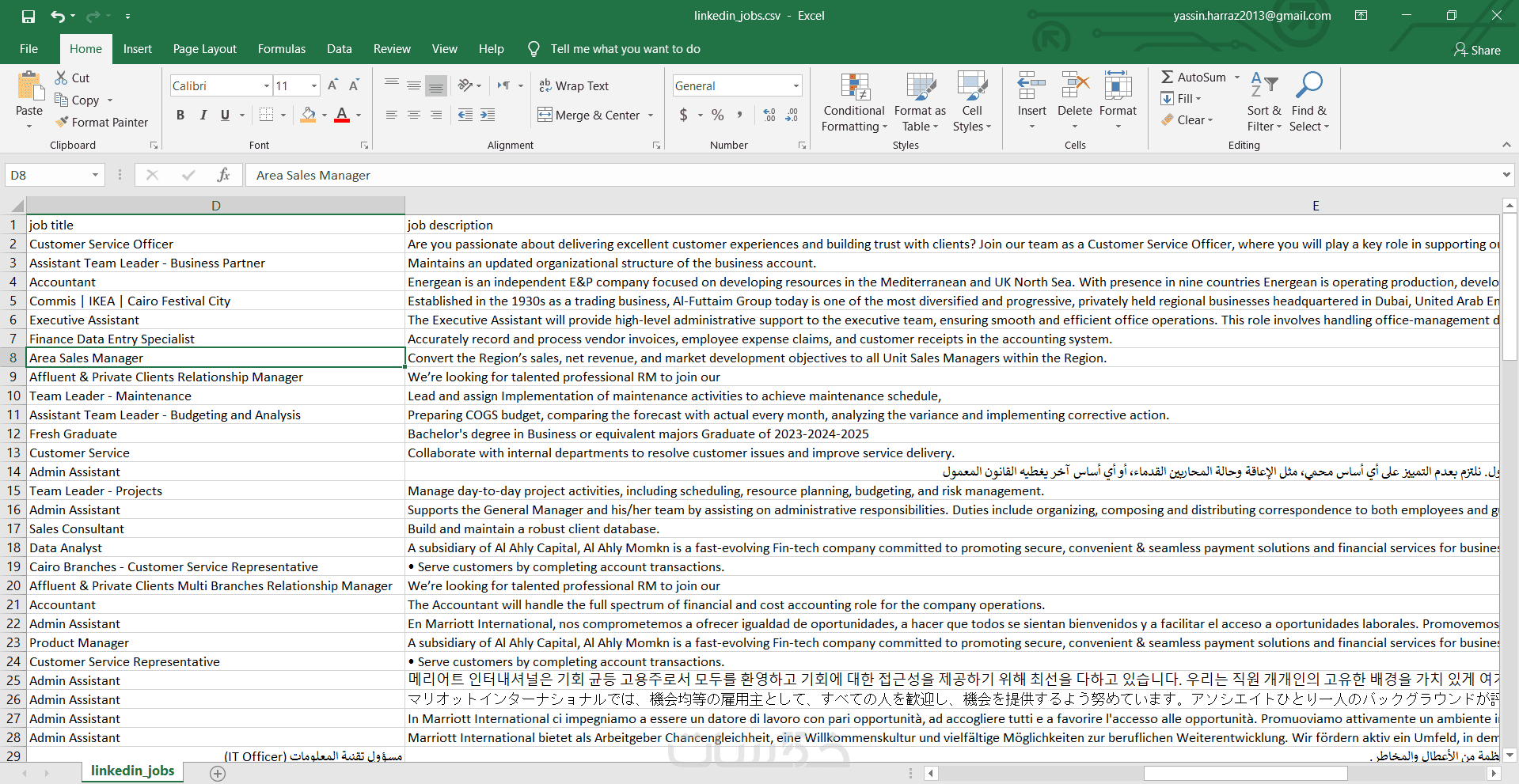This screenshot has height=784, width=1519.
Task: Toggle Italic formatting
Action: pyautogui.click(x=203, y=115)
